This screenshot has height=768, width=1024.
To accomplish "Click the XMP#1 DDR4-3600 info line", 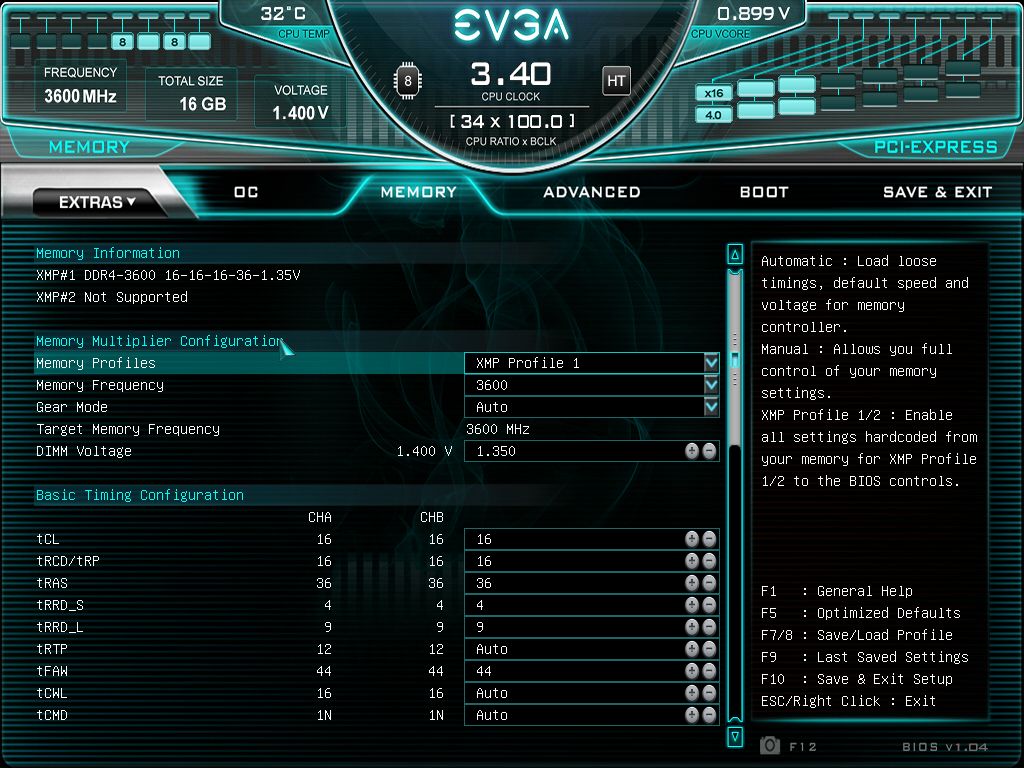I will [x=168, y=275].
